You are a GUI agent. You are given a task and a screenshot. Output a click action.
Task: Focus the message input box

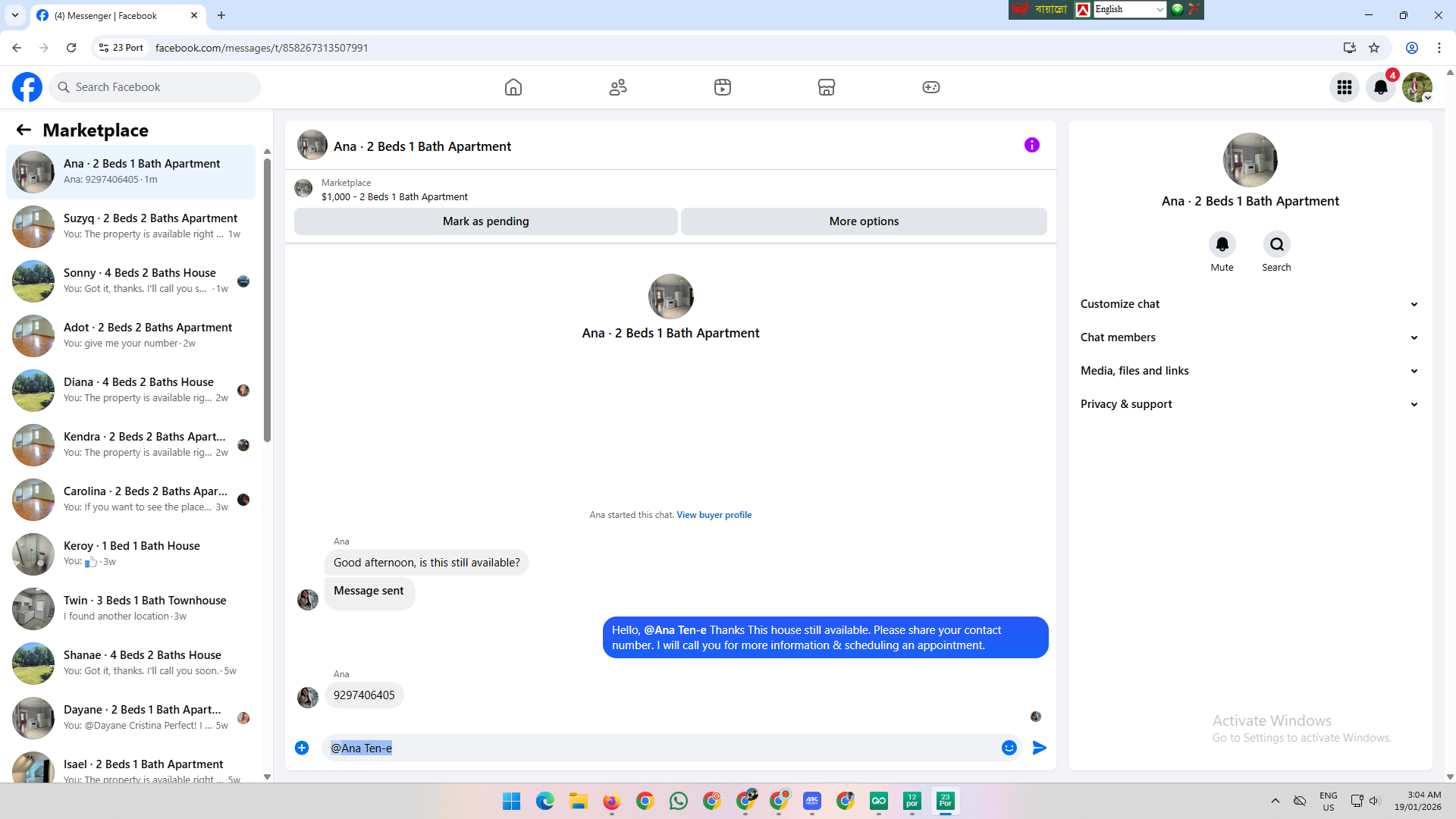tap(660, 748)
